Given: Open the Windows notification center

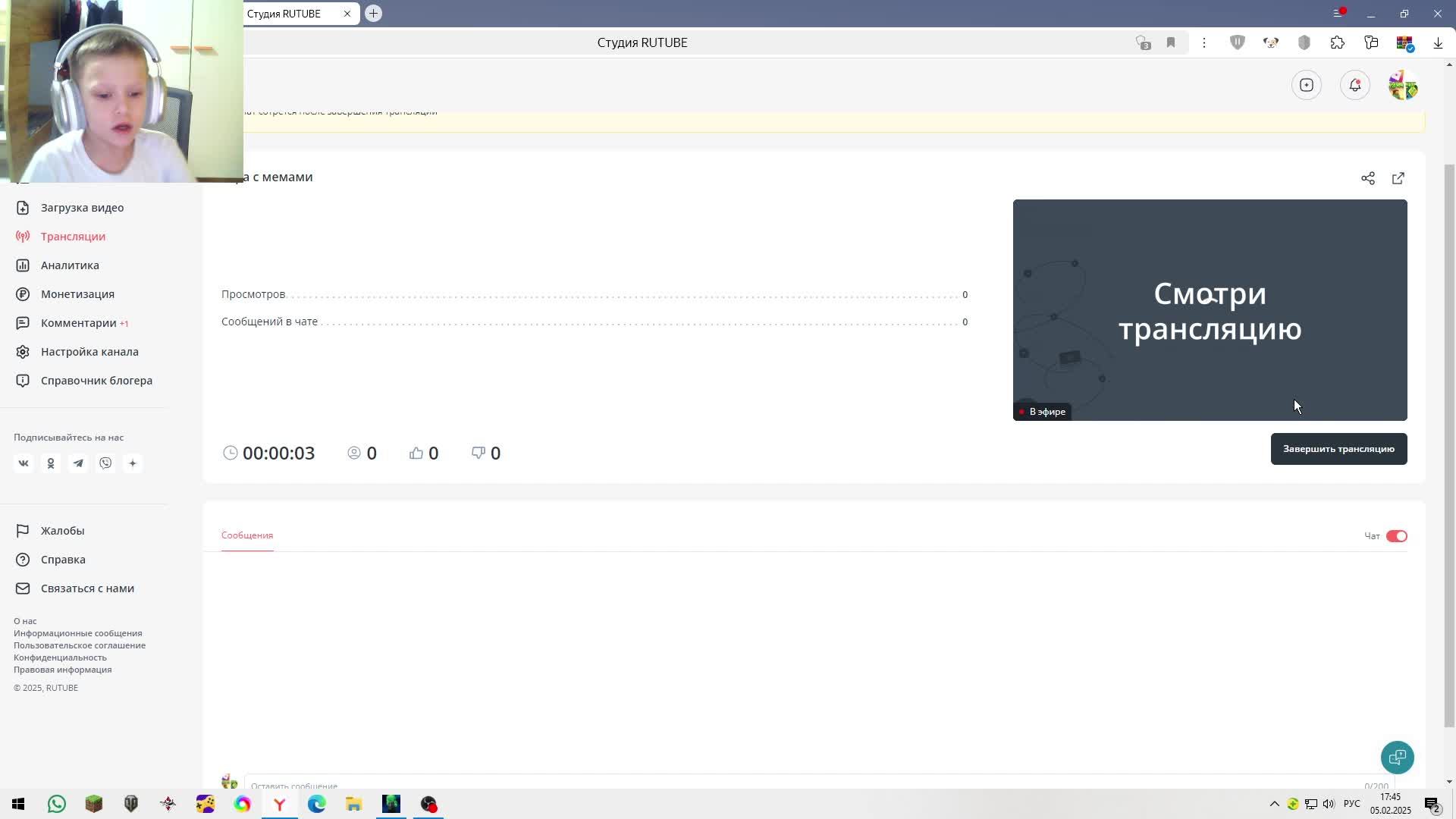Looking at the screenshot, I should [1432, 805].
